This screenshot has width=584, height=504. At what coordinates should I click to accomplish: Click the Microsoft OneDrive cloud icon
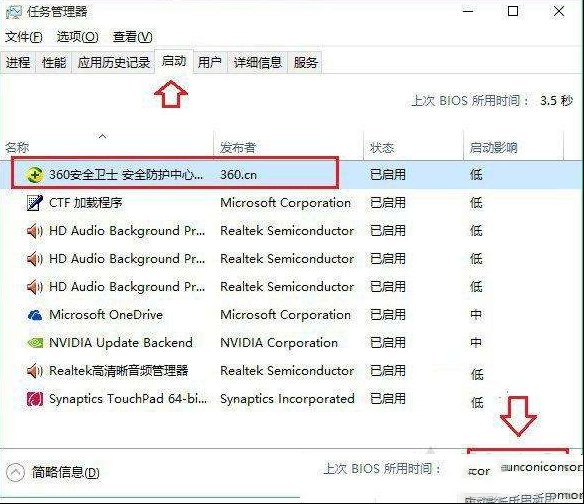point(35,315)
